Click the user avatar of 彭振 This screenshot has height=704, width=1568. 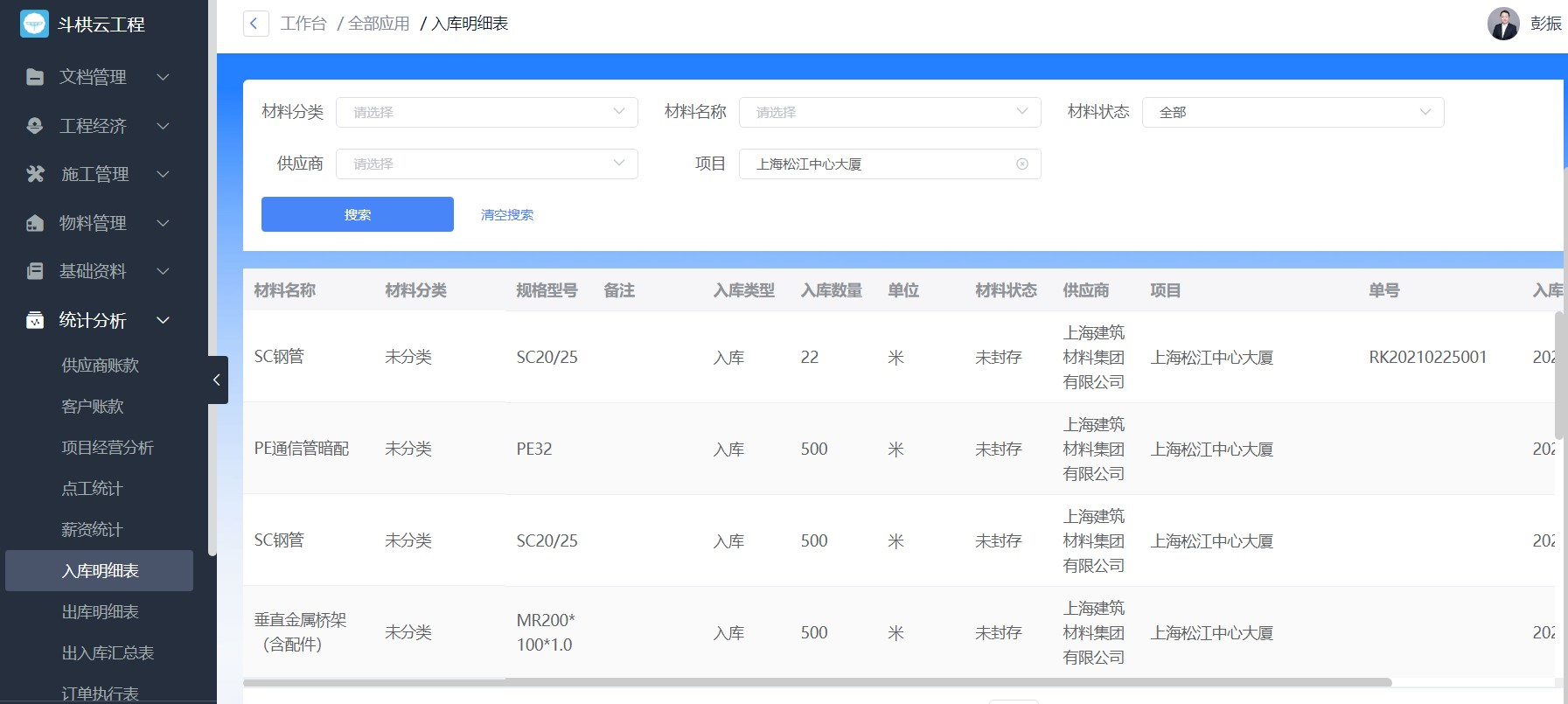click(x=1503, y=24)
